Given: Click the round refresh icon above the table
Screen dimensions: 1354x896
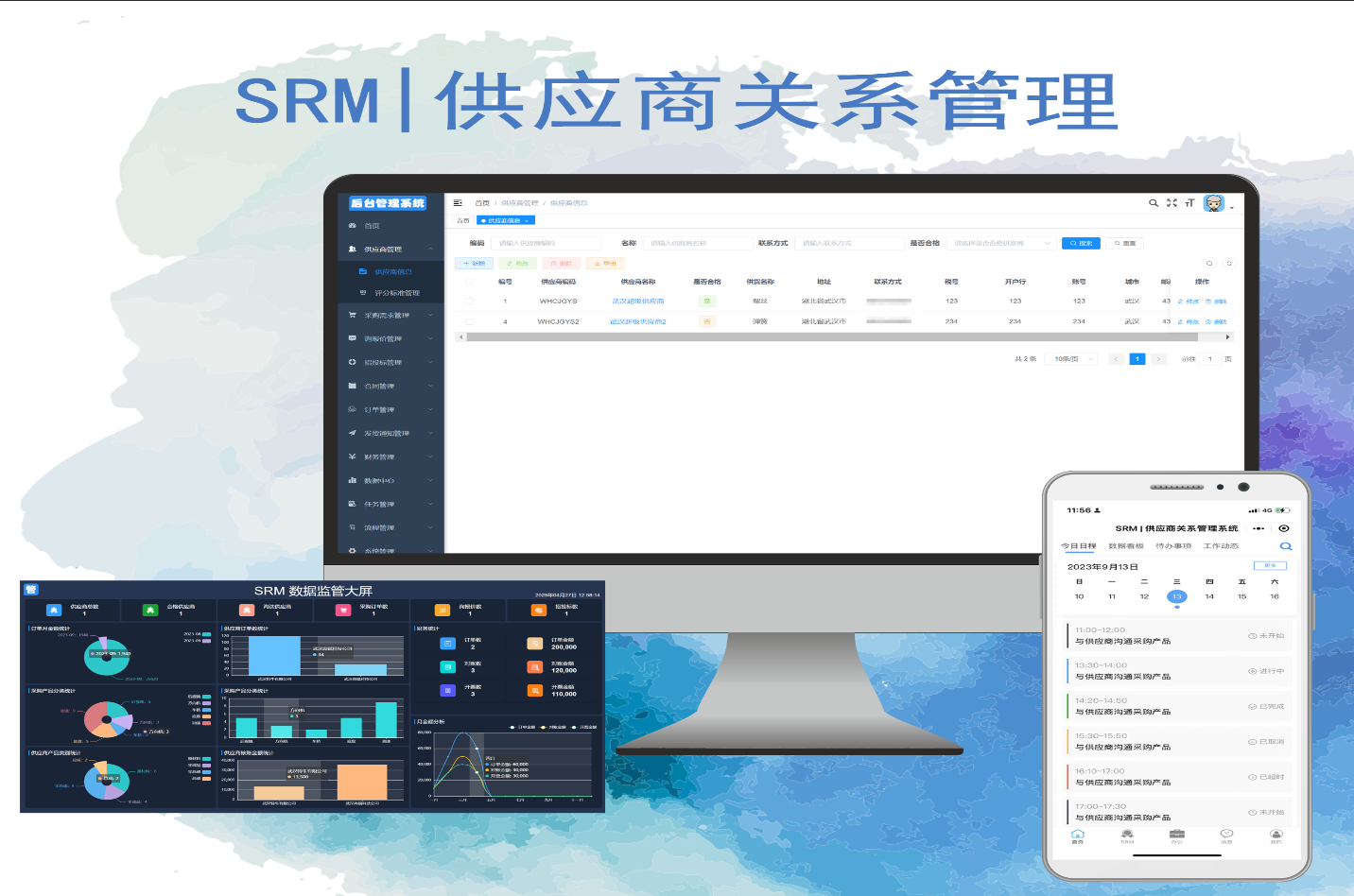Looking at the screenshot, I should [1229, 264].
